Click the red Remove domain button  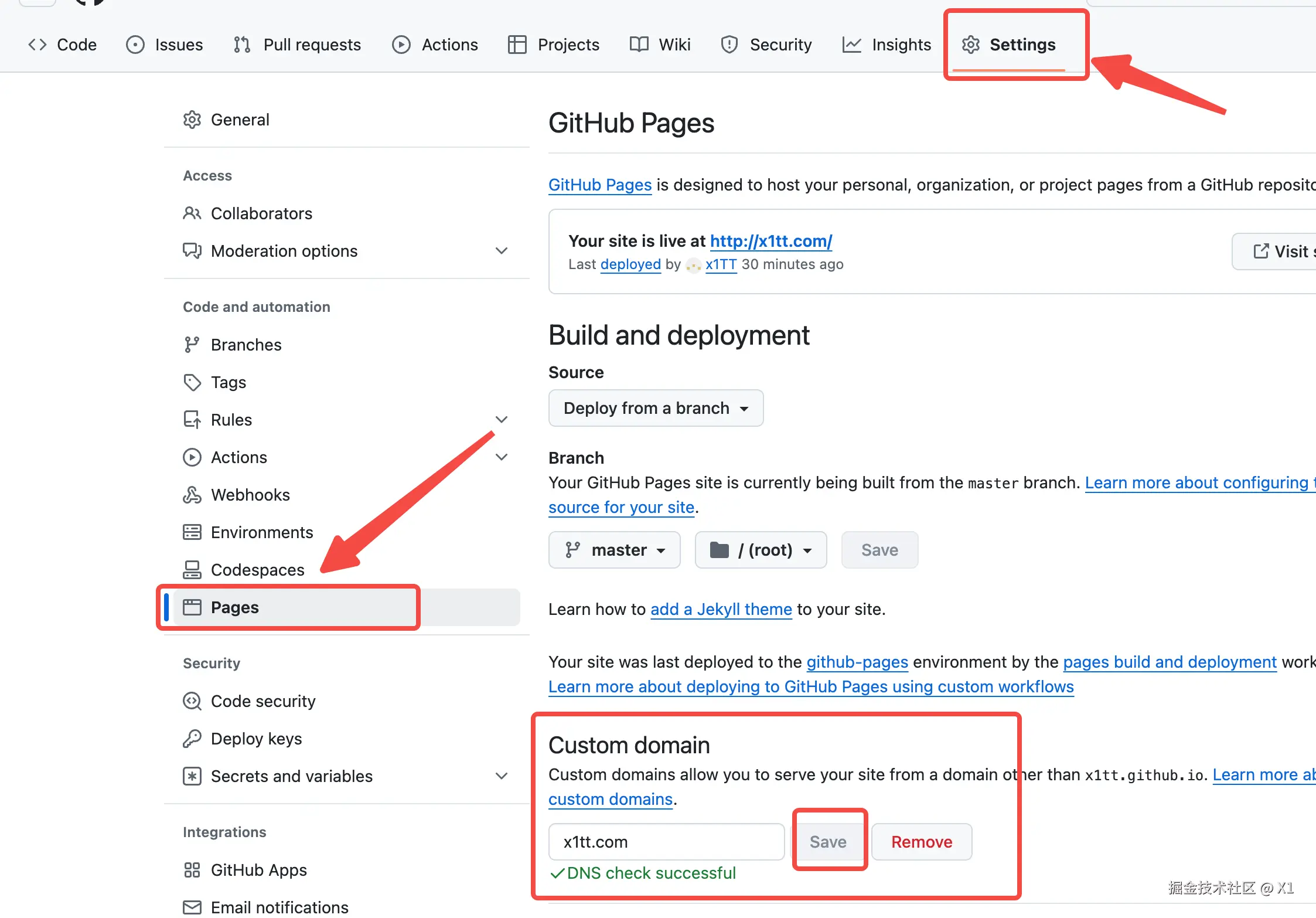pos(921,842)
